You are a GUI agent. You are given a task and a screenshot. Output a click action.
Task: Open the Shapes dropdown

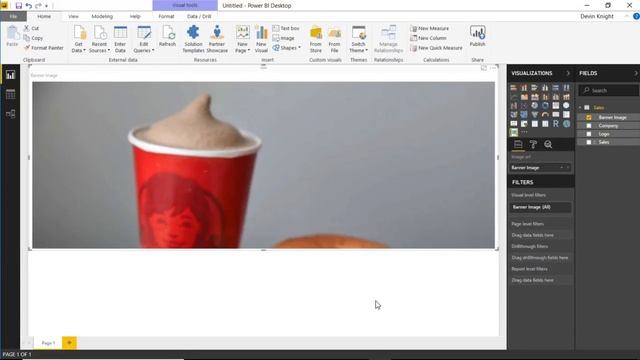(x=287, y=48)
